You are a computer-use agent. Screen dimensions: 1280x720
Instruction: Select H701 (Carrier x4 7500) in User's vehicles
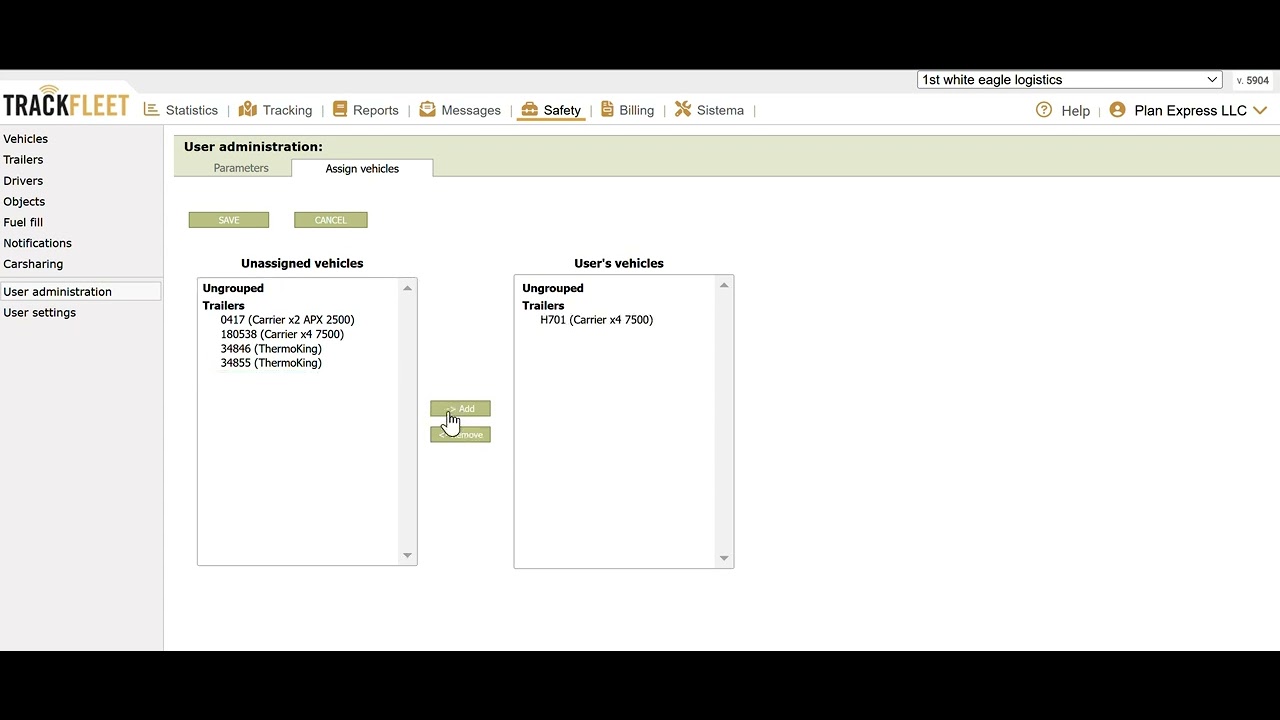(597, 320)
